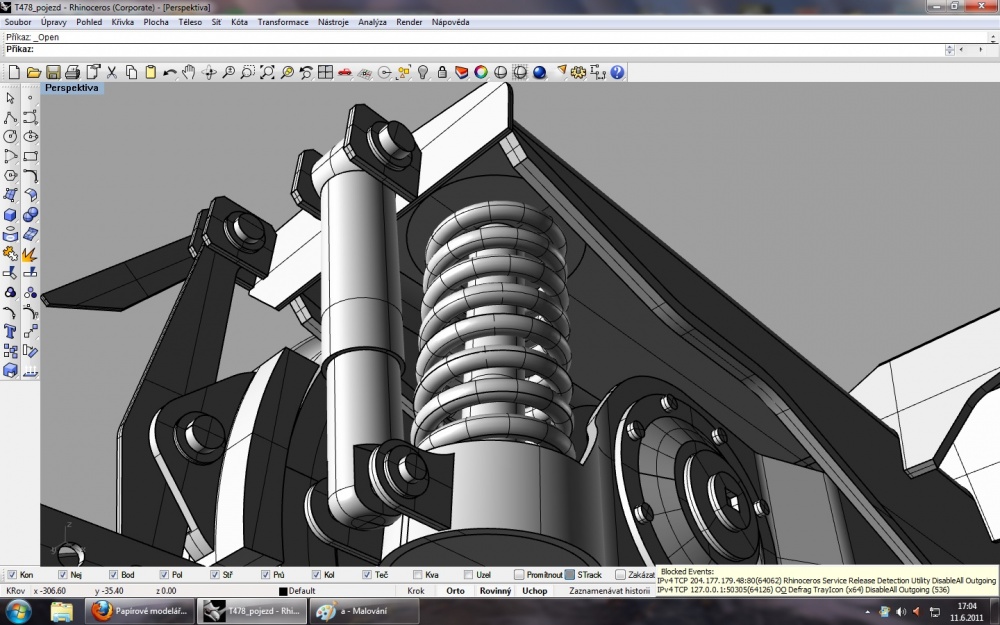
Task: Show hidden system tray icons arrow
Action: pos(867,612)
